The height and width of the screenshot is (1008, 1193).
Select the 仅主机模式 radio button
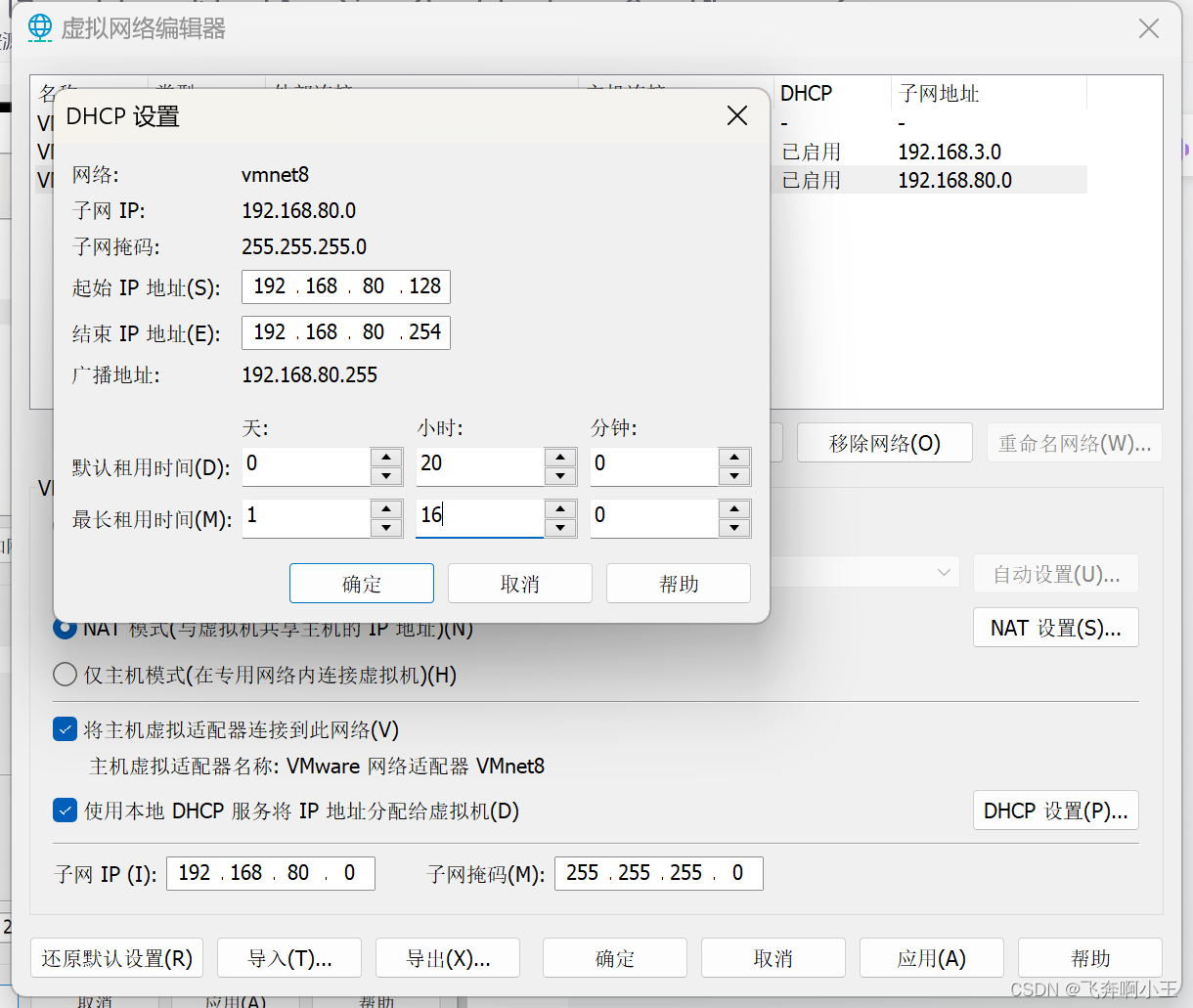tap(64, 675)
